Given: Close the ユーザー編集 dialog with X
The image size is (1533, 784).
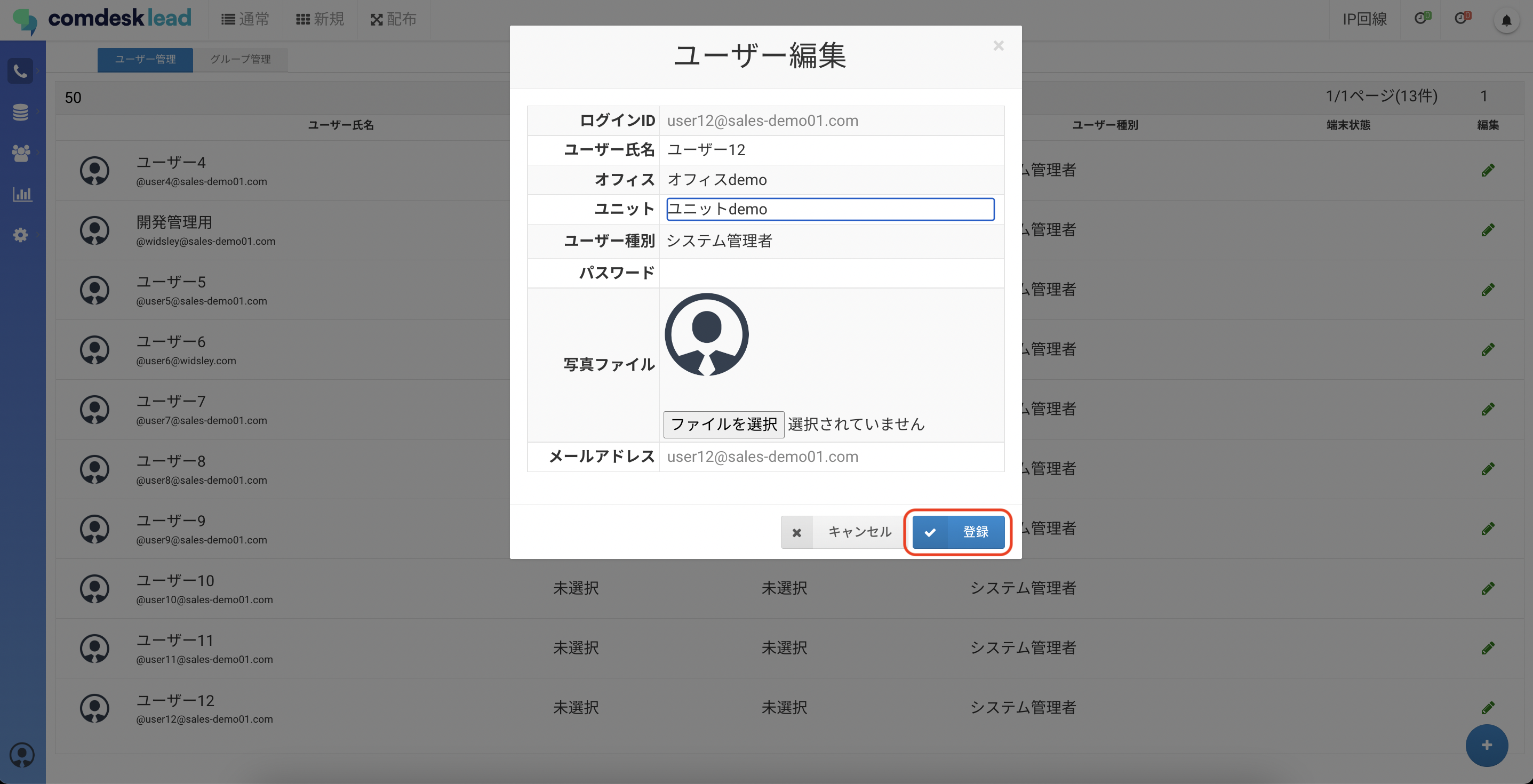Looking at the screenshot, I should pyautogui.click(x=998, y=46).
